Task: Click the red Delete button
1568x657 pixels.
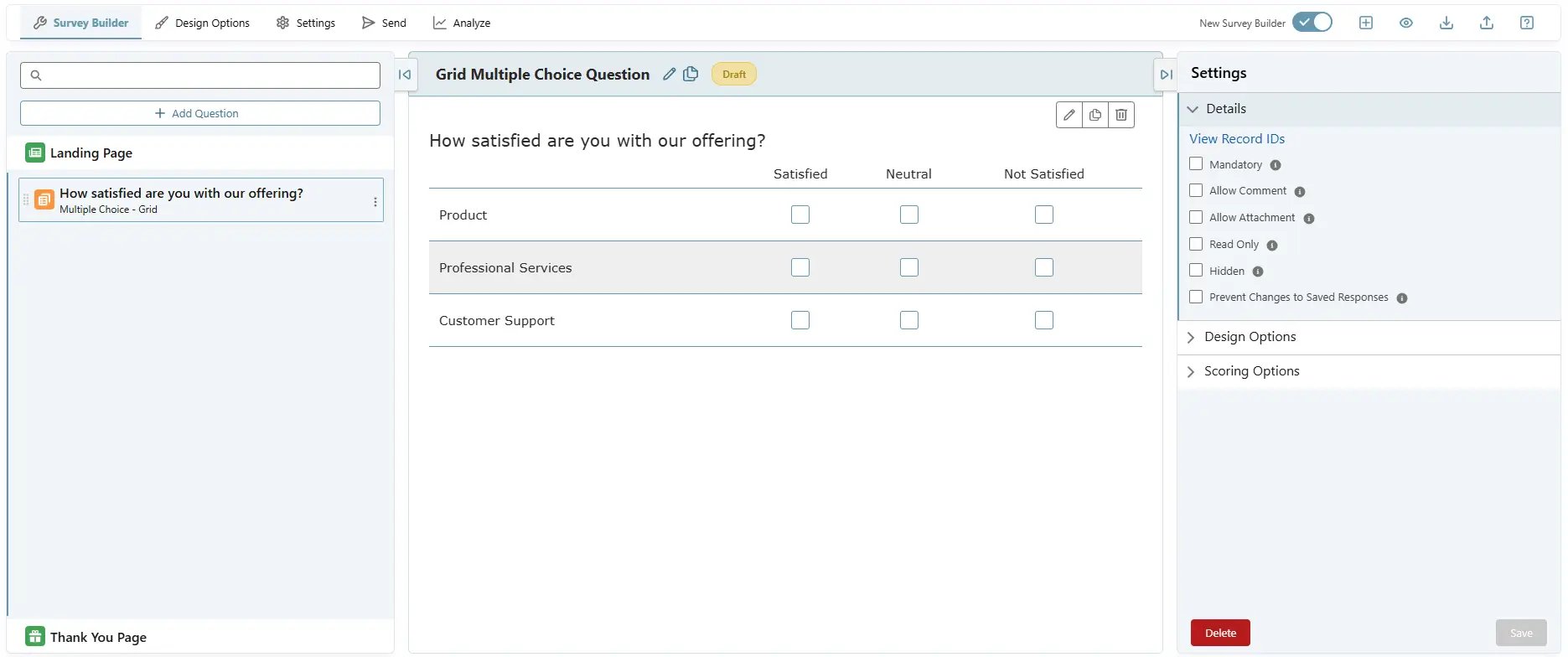Action: coord(1220,633)
